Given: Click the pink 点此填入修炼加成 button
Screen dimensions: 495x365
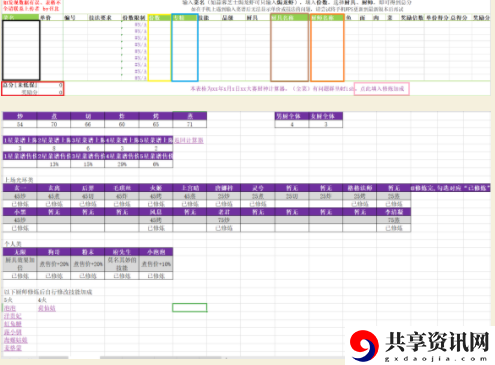Looking at the screenshot, I should tap(382, 89).
